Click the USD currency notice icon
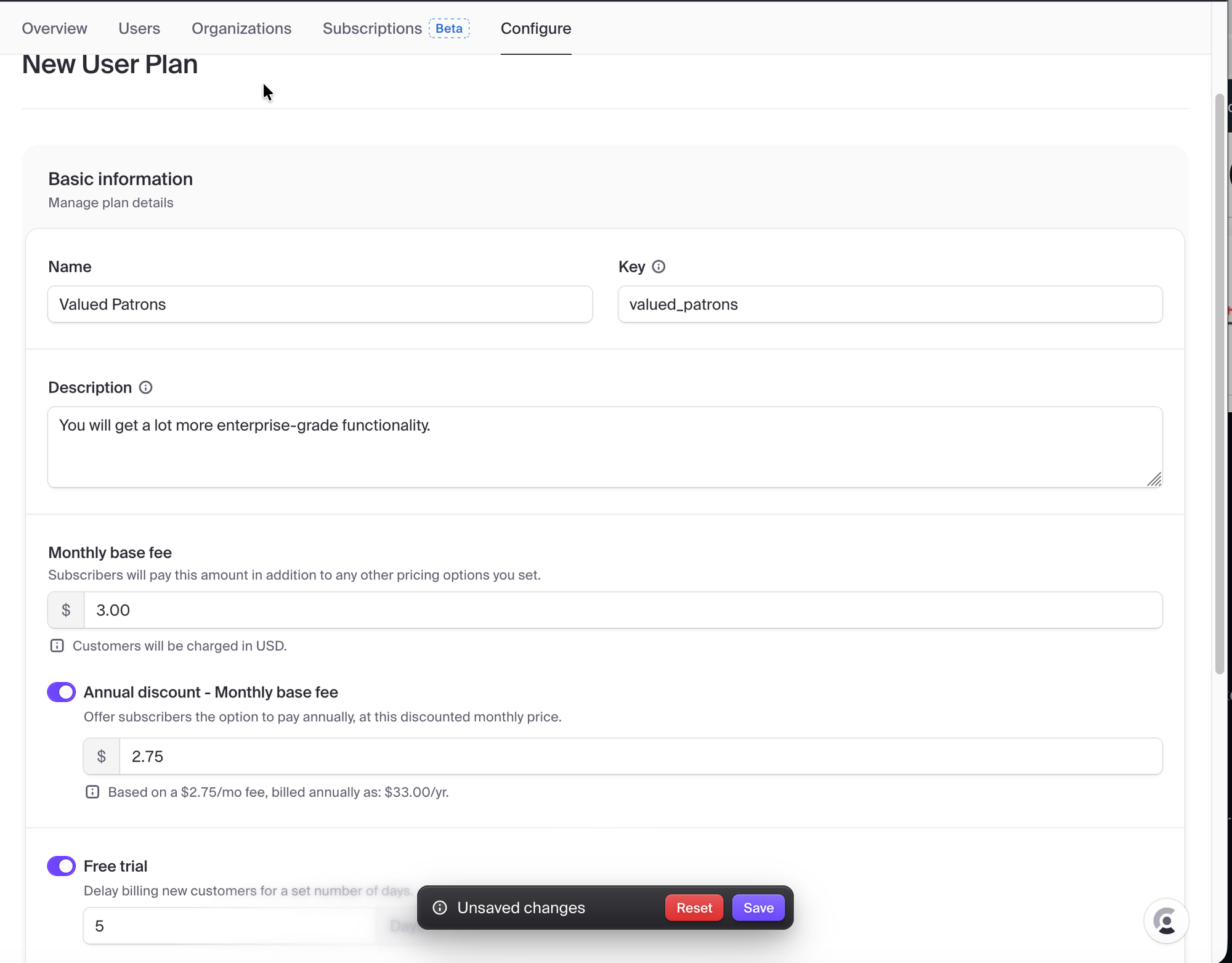This screenshot has width=1232, height=963. click(57, 646)
